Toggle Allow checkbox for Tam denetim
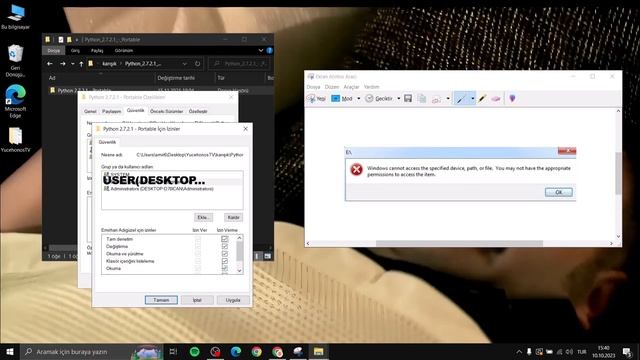The image size is (640, 360). point(198,239)
